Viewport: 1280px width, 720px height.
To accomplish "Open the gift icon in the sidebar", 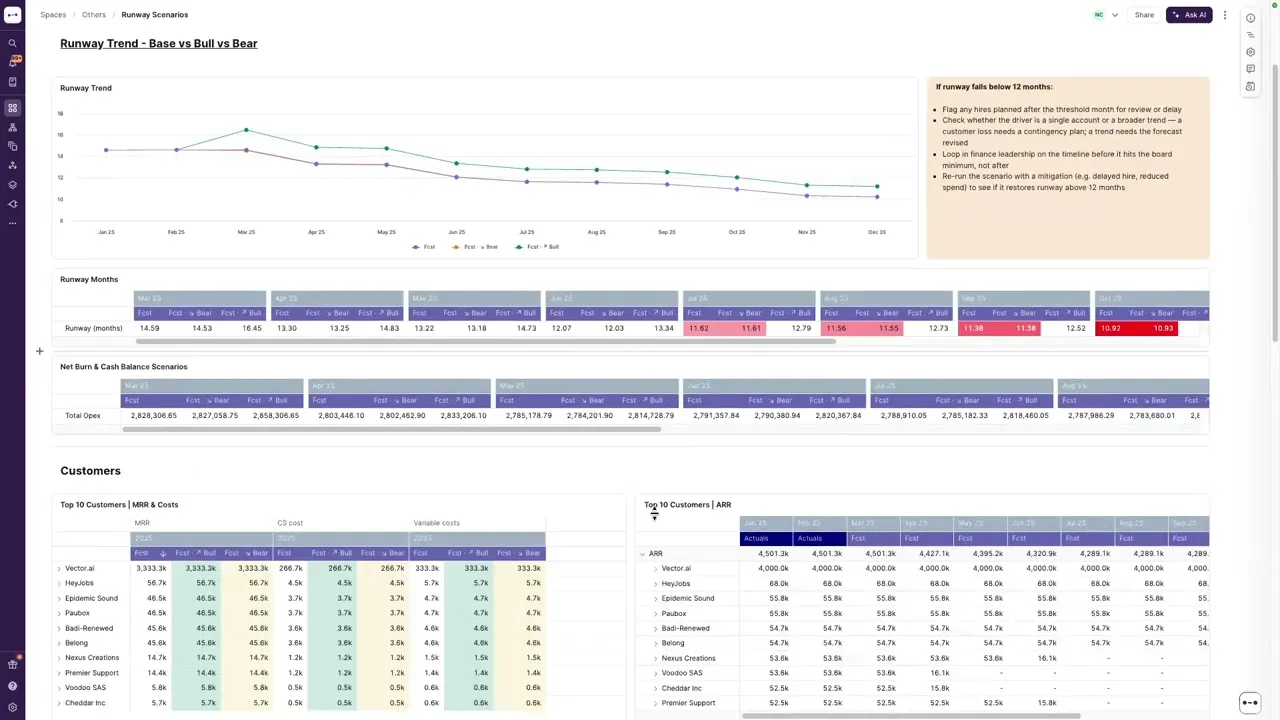I will click(12, 665).
